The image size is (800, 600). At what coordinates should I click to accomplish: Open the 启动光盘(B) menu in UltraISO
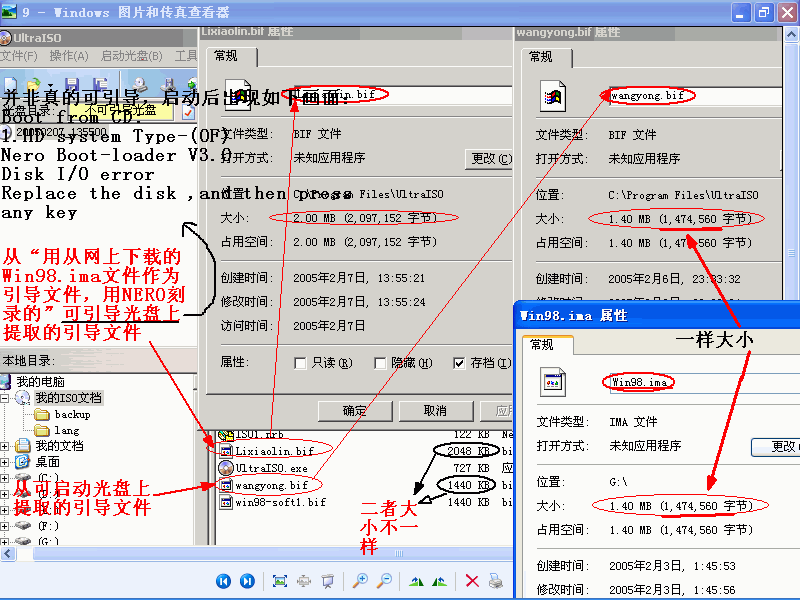pyautogui.click(x=132, y=56)
